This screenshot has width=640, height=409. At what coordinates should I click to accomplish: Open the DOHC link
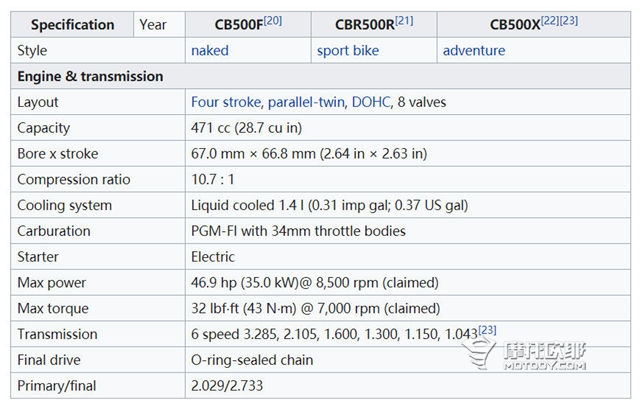tap(371, 102)
